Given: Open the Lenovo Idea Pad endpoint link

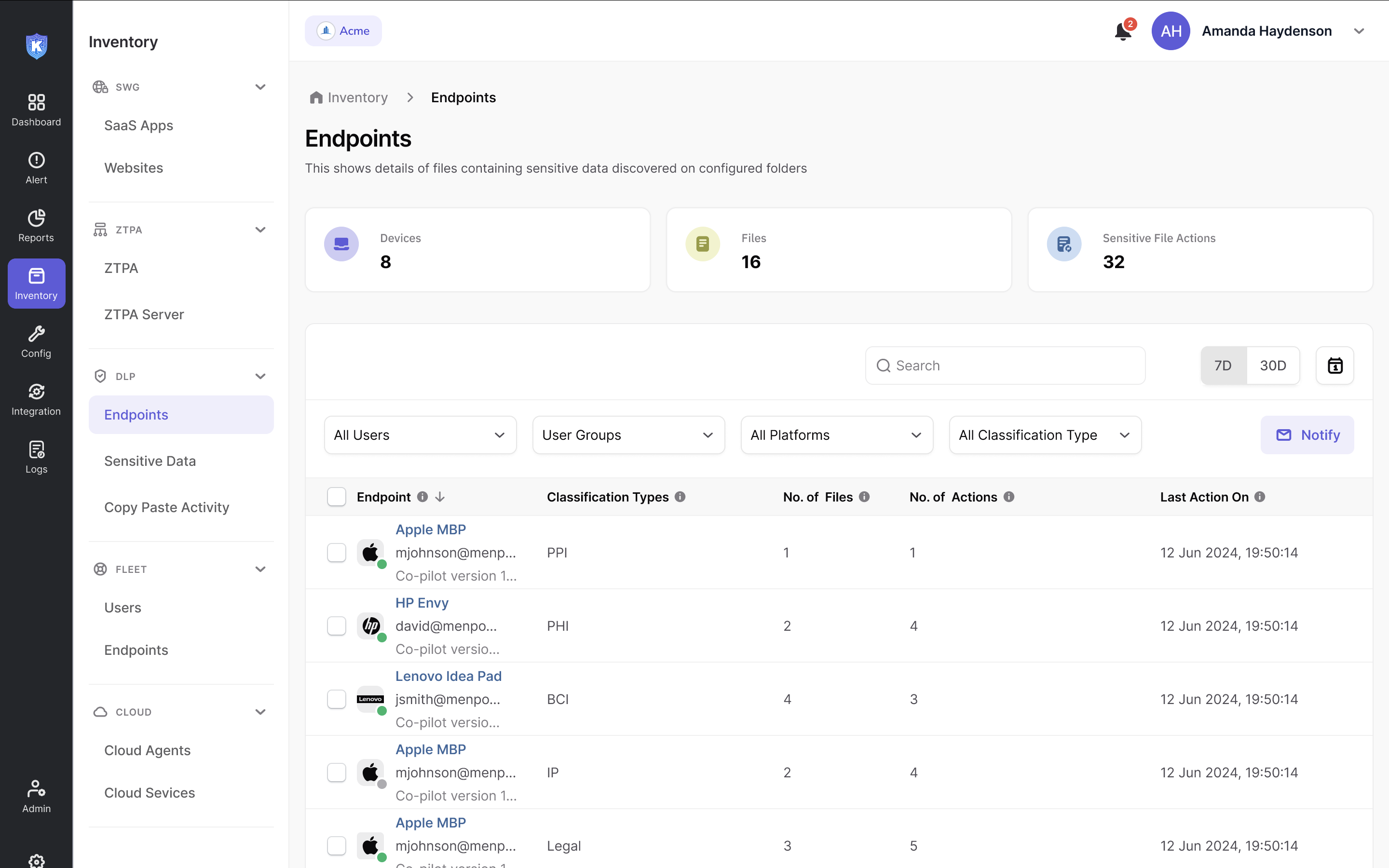Looking at the screenshot, I should (448, 676).
